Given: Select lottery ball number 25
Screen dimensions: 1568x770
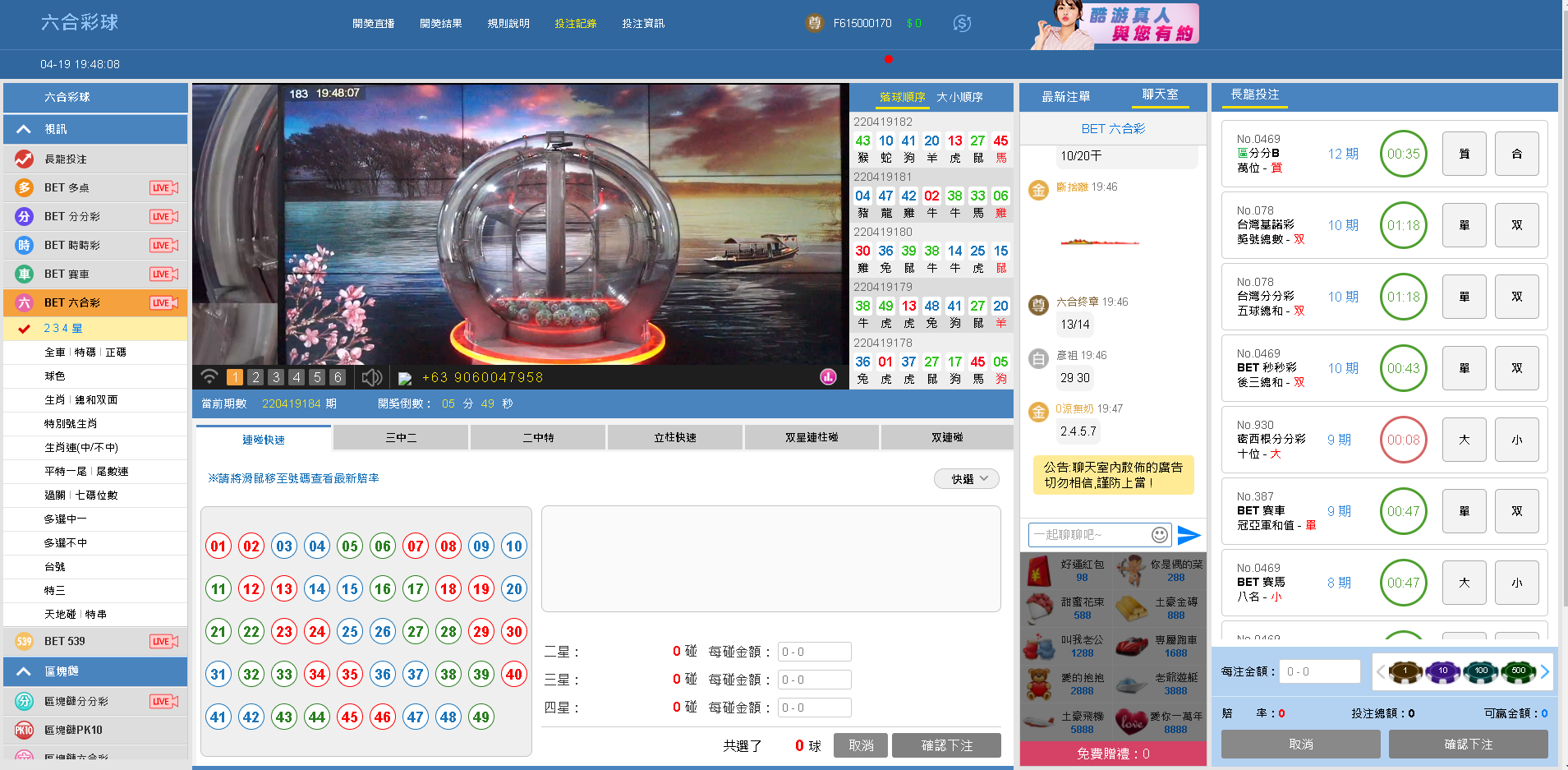Looking at the screenshot, I should click(350, 631).
